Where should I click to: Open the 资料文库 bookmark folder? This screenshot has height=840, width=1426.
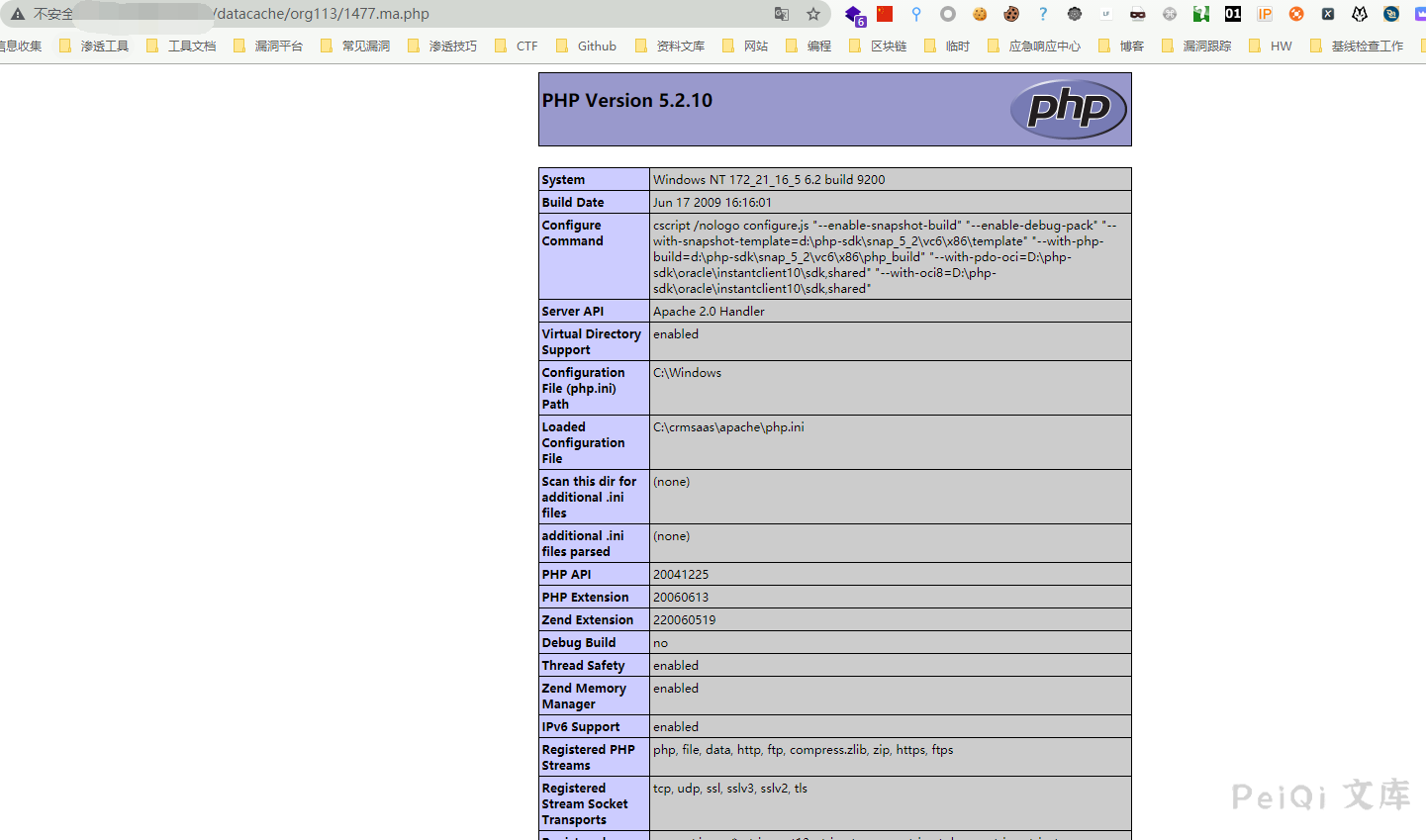tap(670, 46)
